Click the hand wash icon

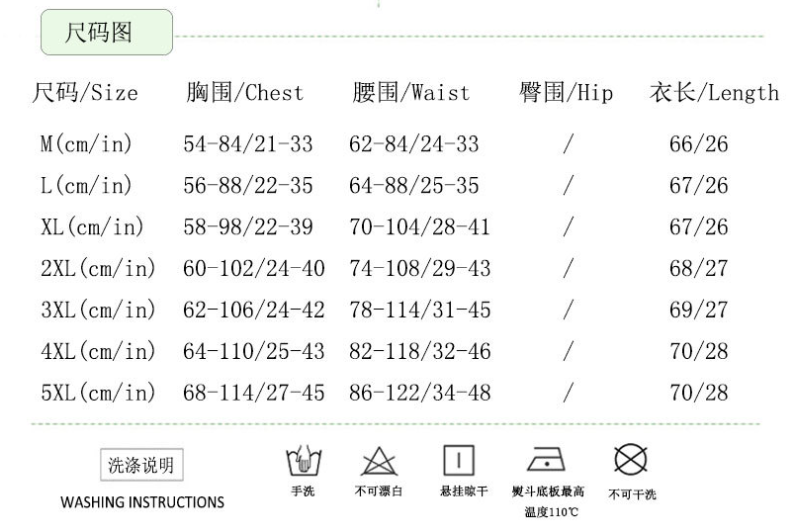click(x=296, y=463)
